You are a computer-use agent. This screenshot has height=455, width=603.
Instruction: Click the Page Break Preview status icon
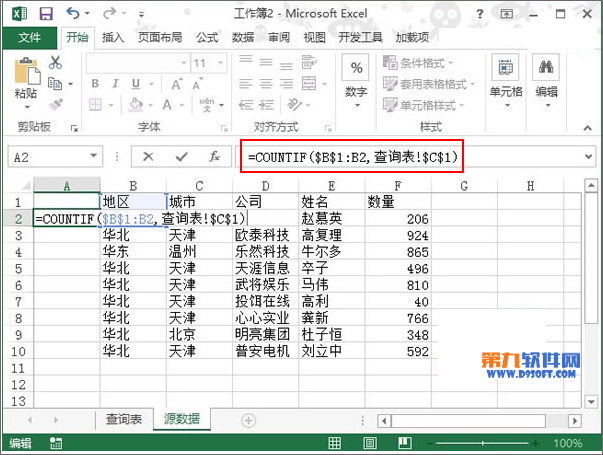point(405,443)
